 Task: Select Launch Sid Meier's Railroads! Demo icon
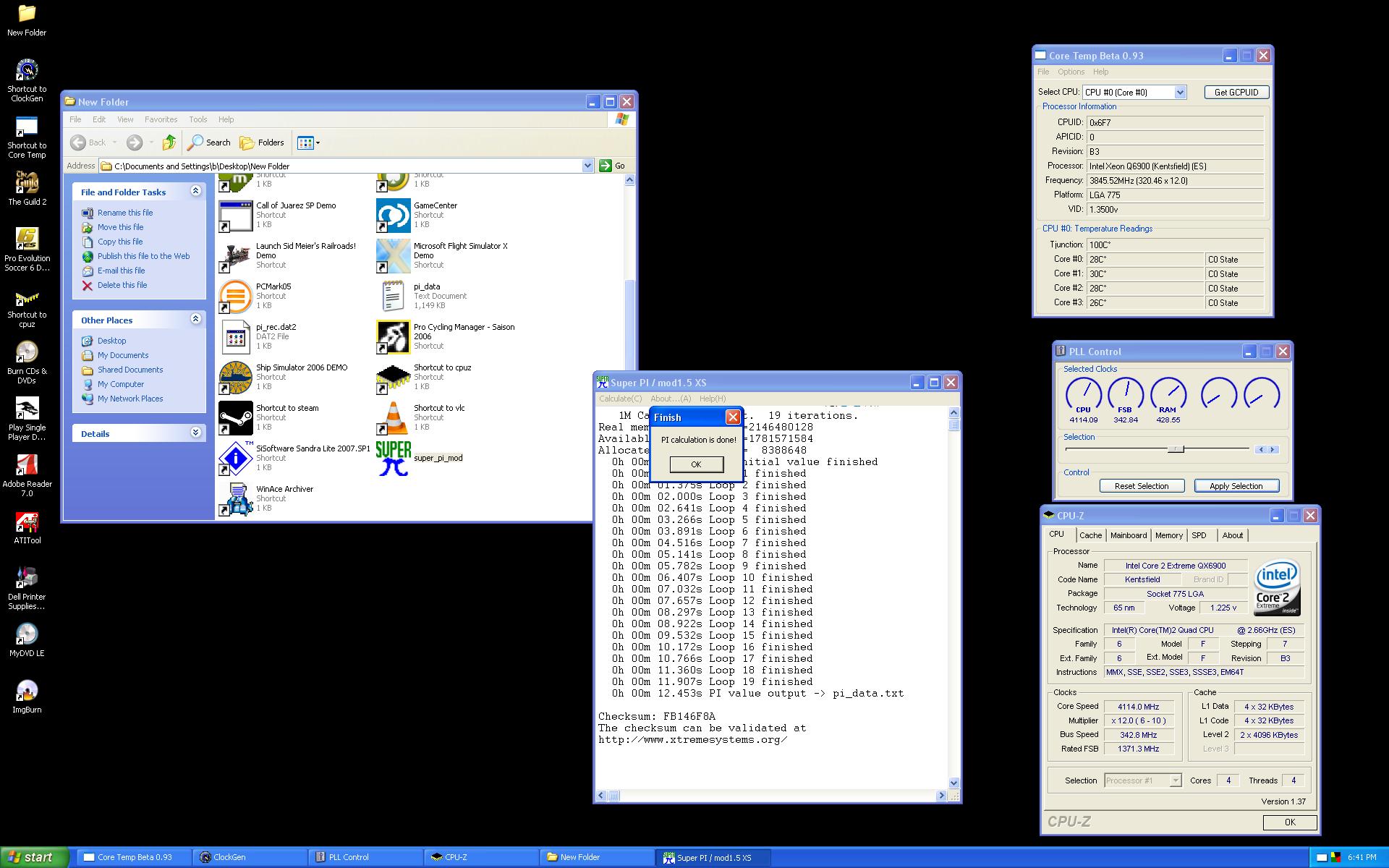[x=235, y=256]
